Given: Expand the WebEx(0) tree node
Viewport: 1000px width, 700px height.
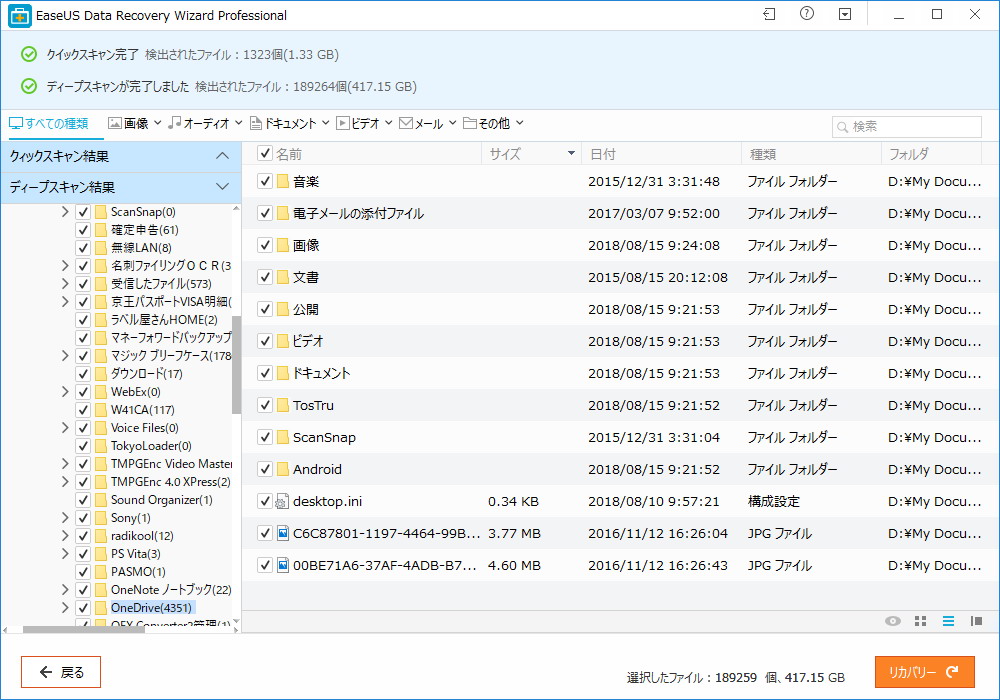Looking at the screenshot, I should [x=65, y=391].
